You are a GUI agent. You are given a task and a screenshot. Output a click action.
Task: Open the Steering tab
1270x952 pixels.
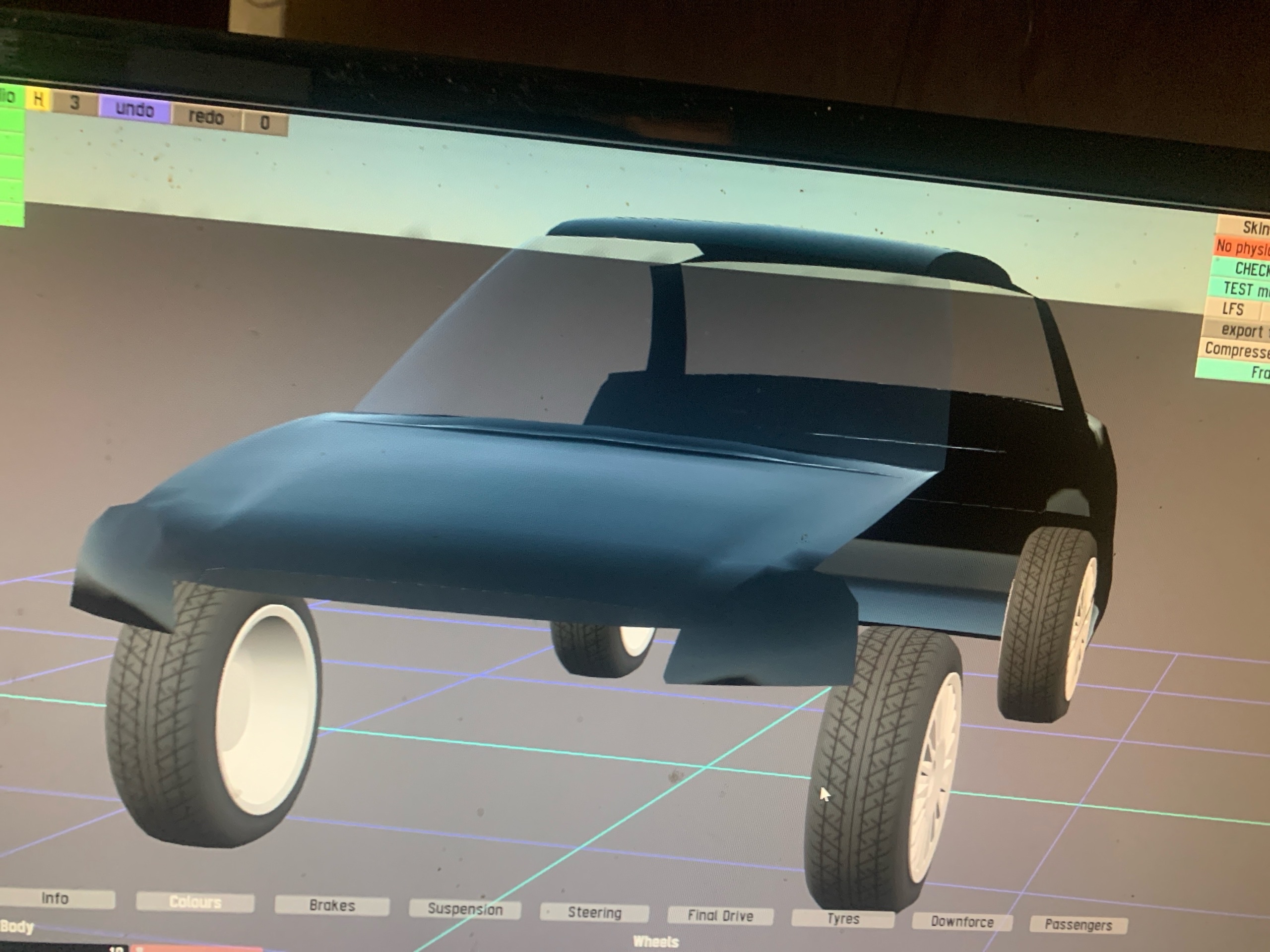tap(595, 913)
